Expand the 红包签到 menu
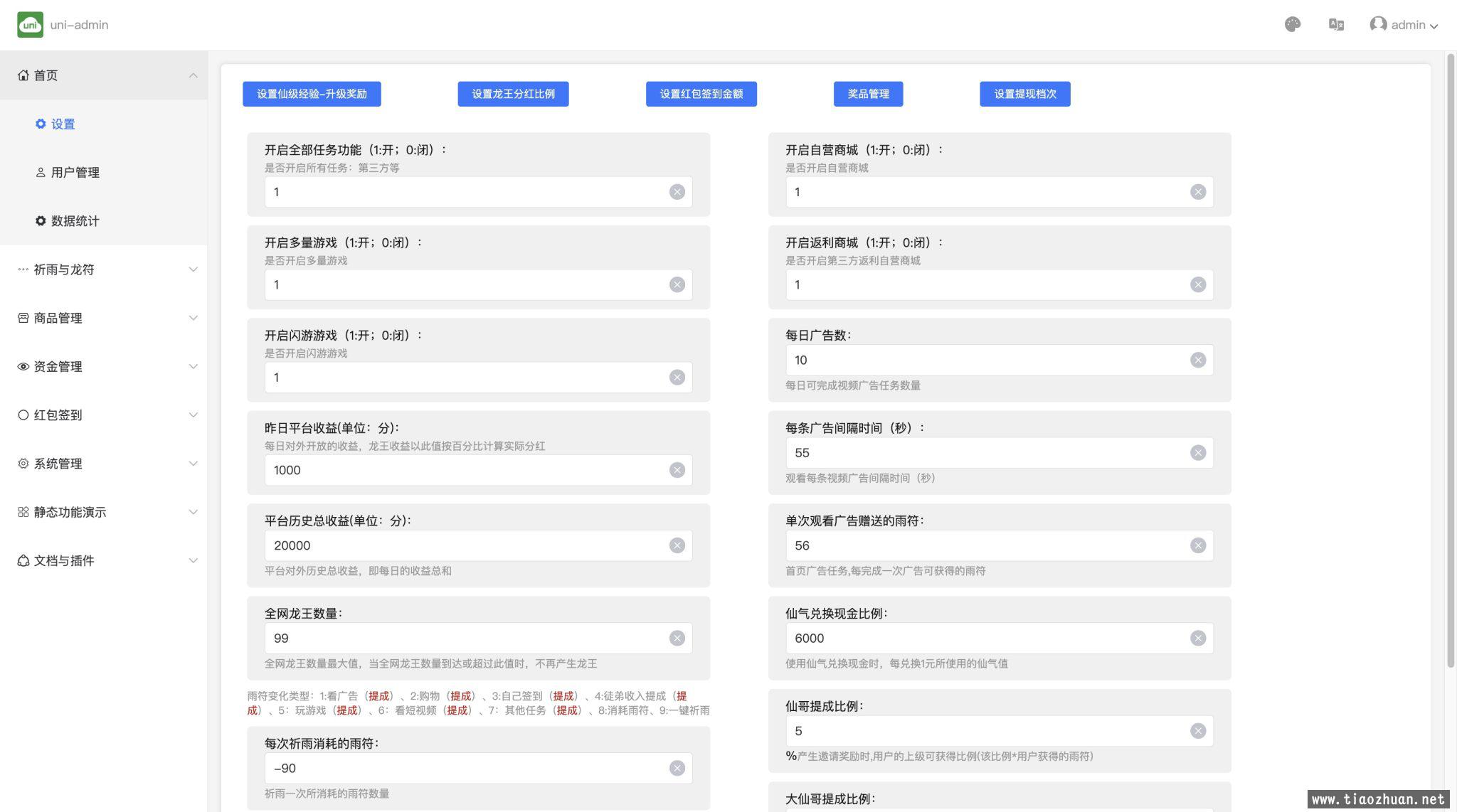Screen dimensions: 1457x812 pyautogui.click(x=104, y=415)
